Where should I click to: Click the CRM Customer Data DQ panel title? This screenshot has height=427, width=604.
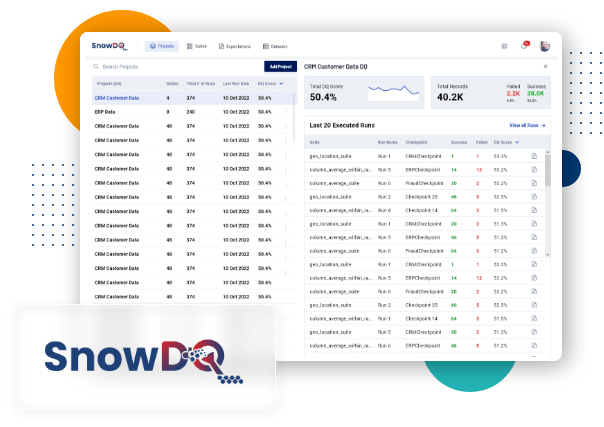click(x=336, y=67)
